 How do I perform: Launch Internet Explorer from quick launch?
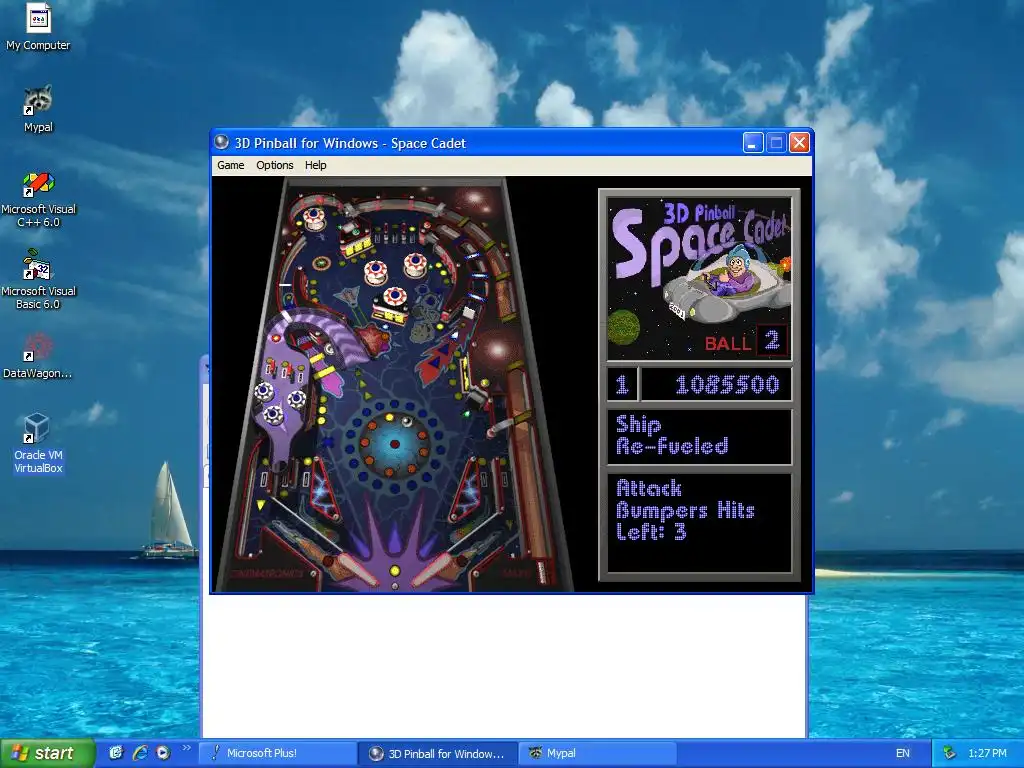pos(140,753)
